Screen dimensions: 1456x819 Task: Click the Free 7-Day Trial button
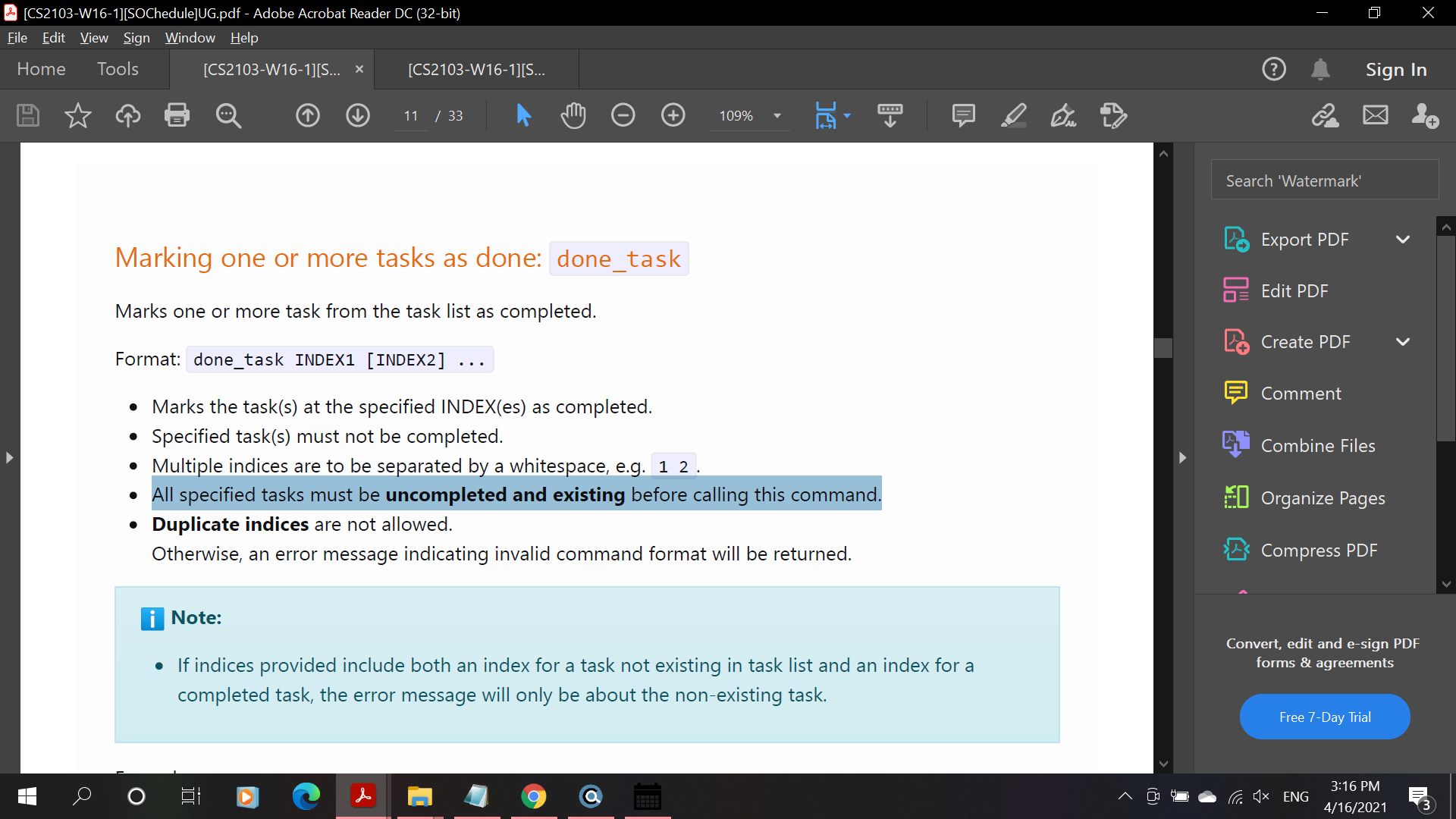pos(1324,717)
